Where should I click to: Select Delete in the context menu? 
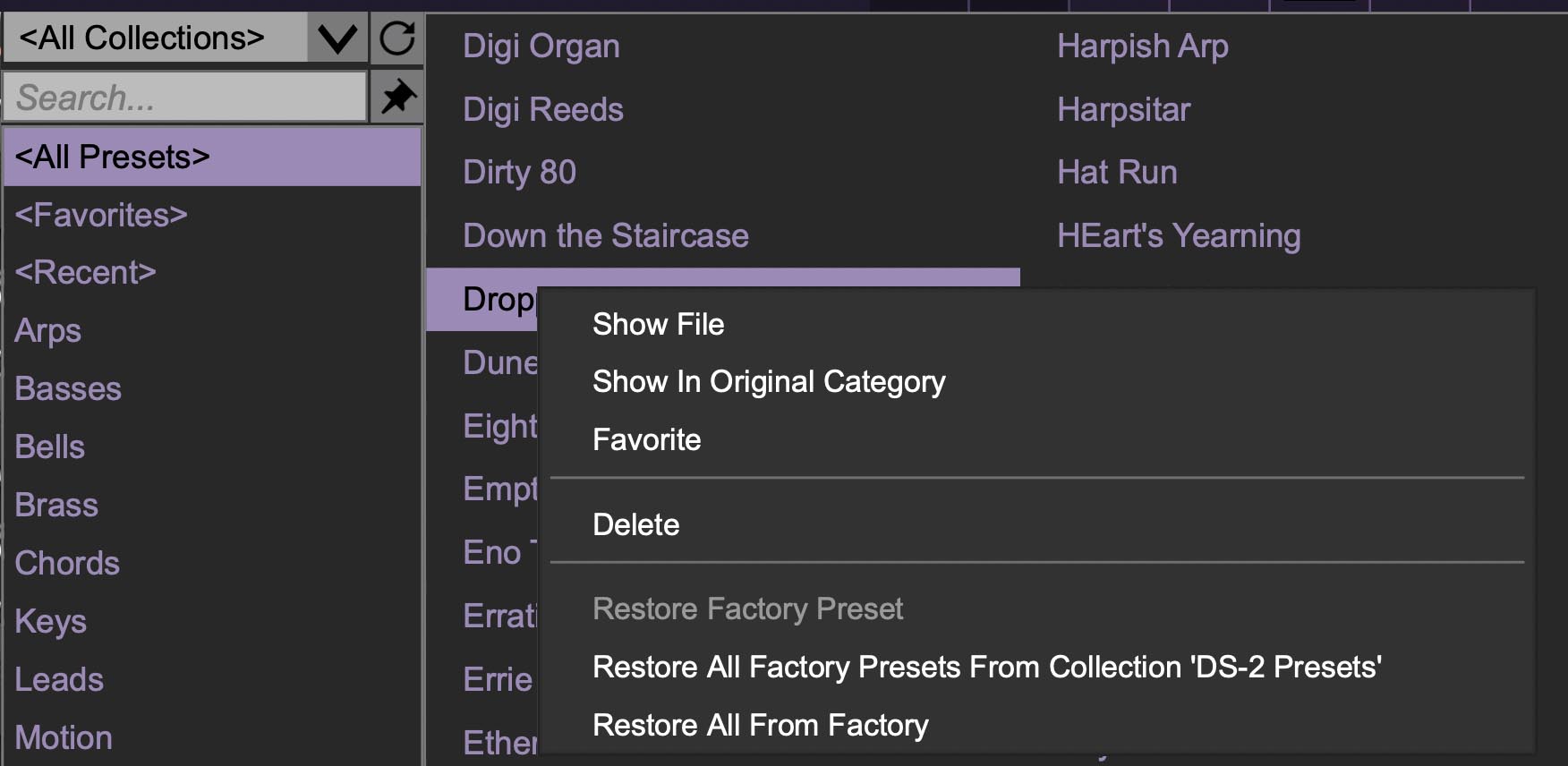coord(635,524)
